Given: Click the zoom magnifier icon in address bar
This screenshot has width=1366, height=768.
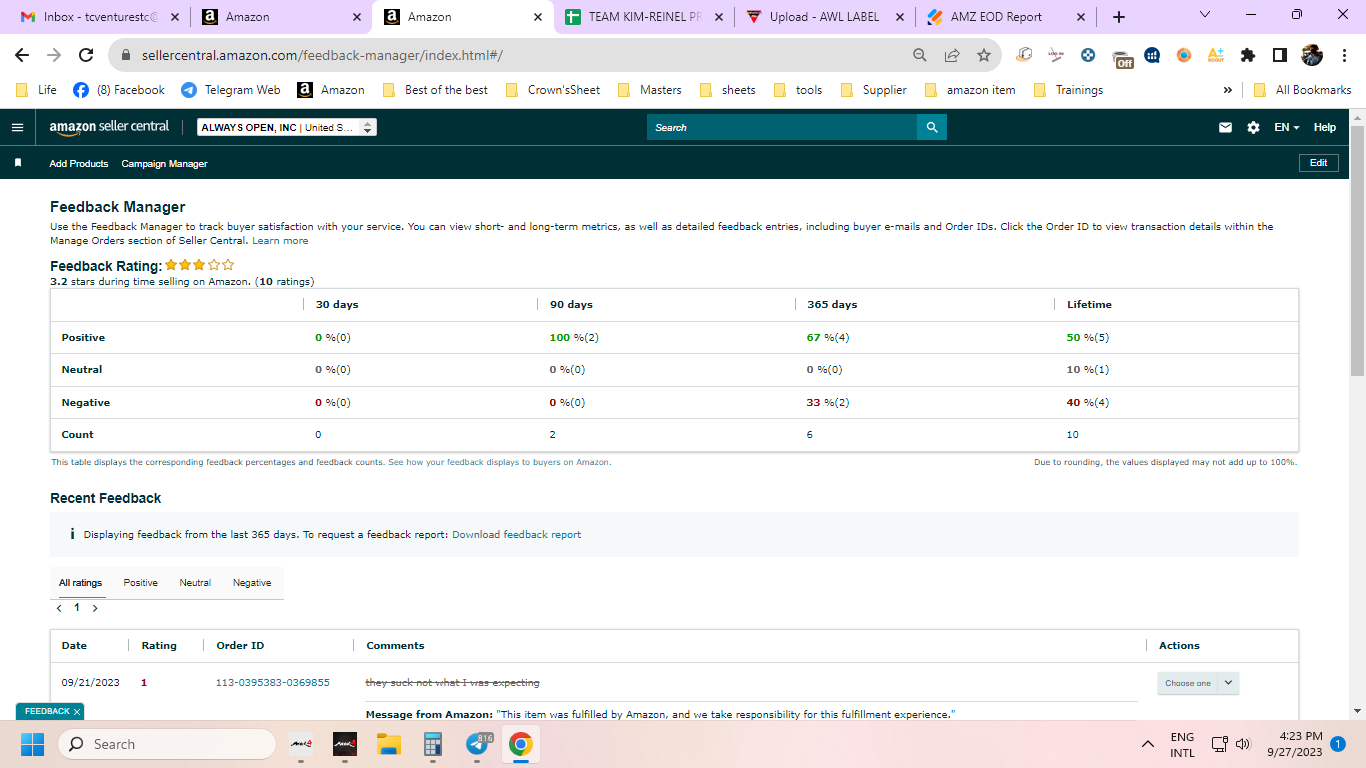Looking at the screenshot, I should (920, 55).
